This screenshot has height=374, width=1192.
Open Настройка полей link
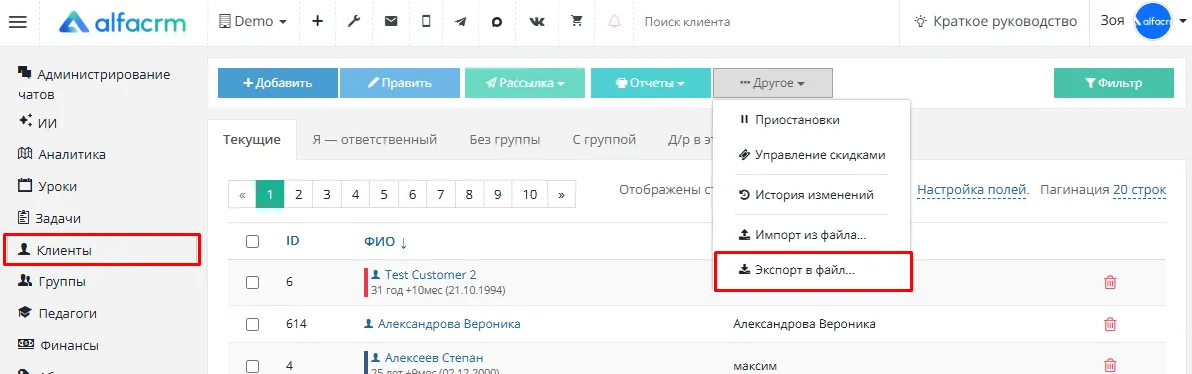click(x=972, y=189)
